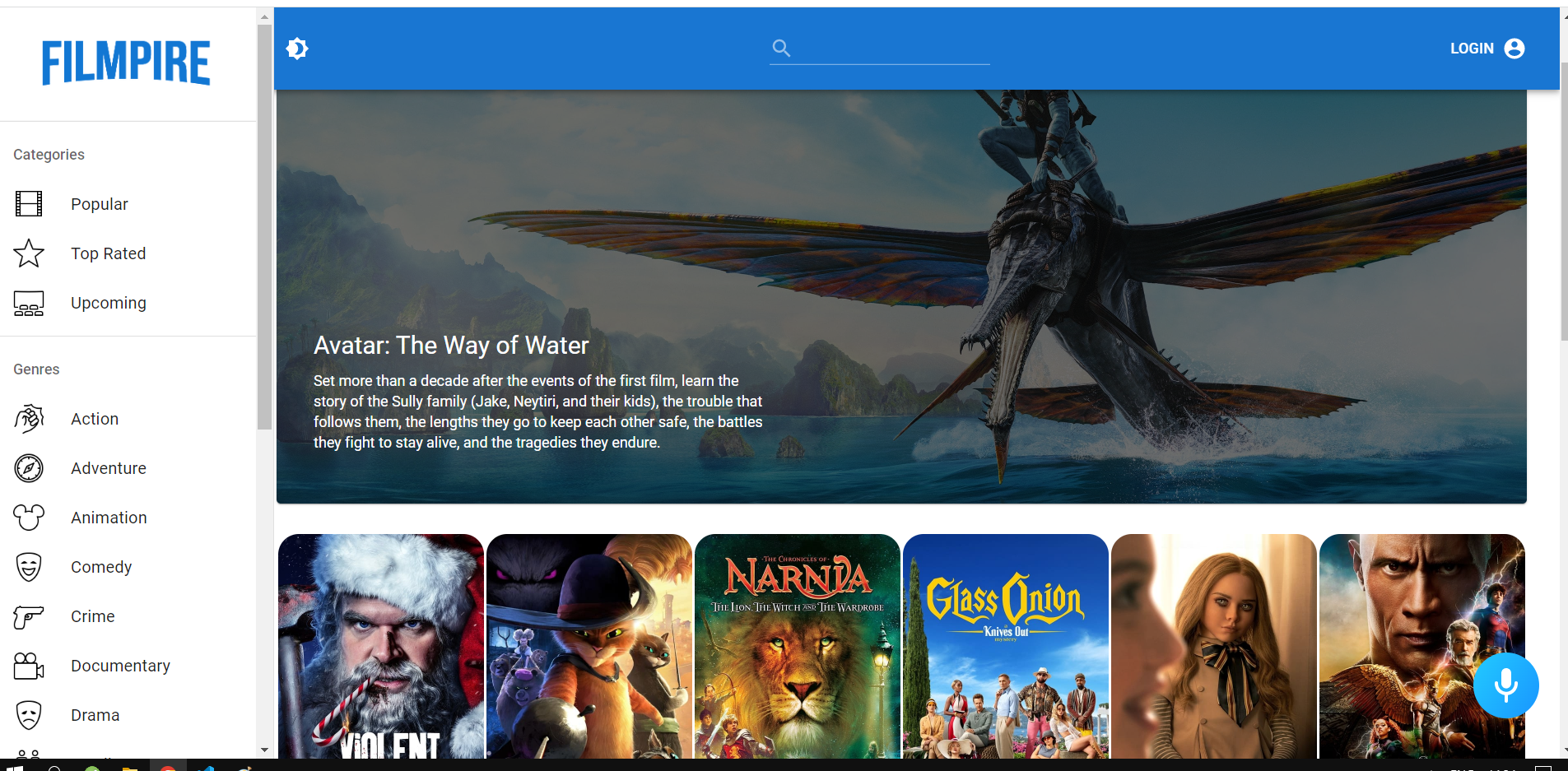Click the Action genre icon
This screenshot has width=1568, height=771.
point(28,418)
